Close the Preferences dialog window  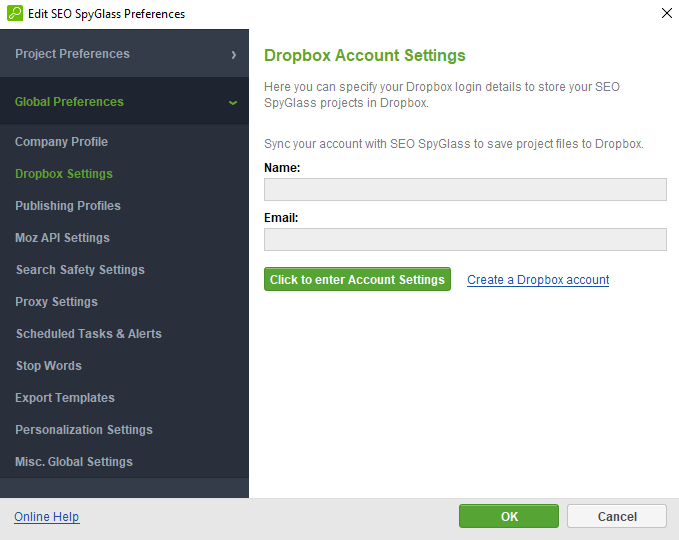(666, 13)
